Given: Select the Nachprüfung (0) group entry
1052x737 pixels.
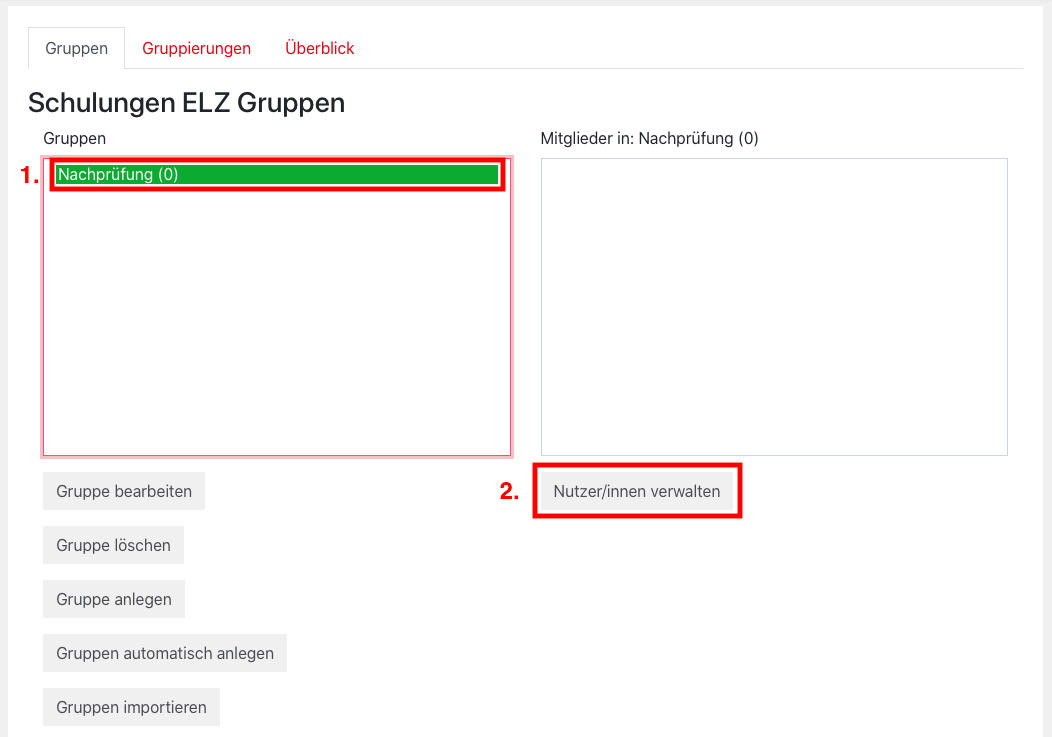Looking at the screenshot, I should coord(277,174).
